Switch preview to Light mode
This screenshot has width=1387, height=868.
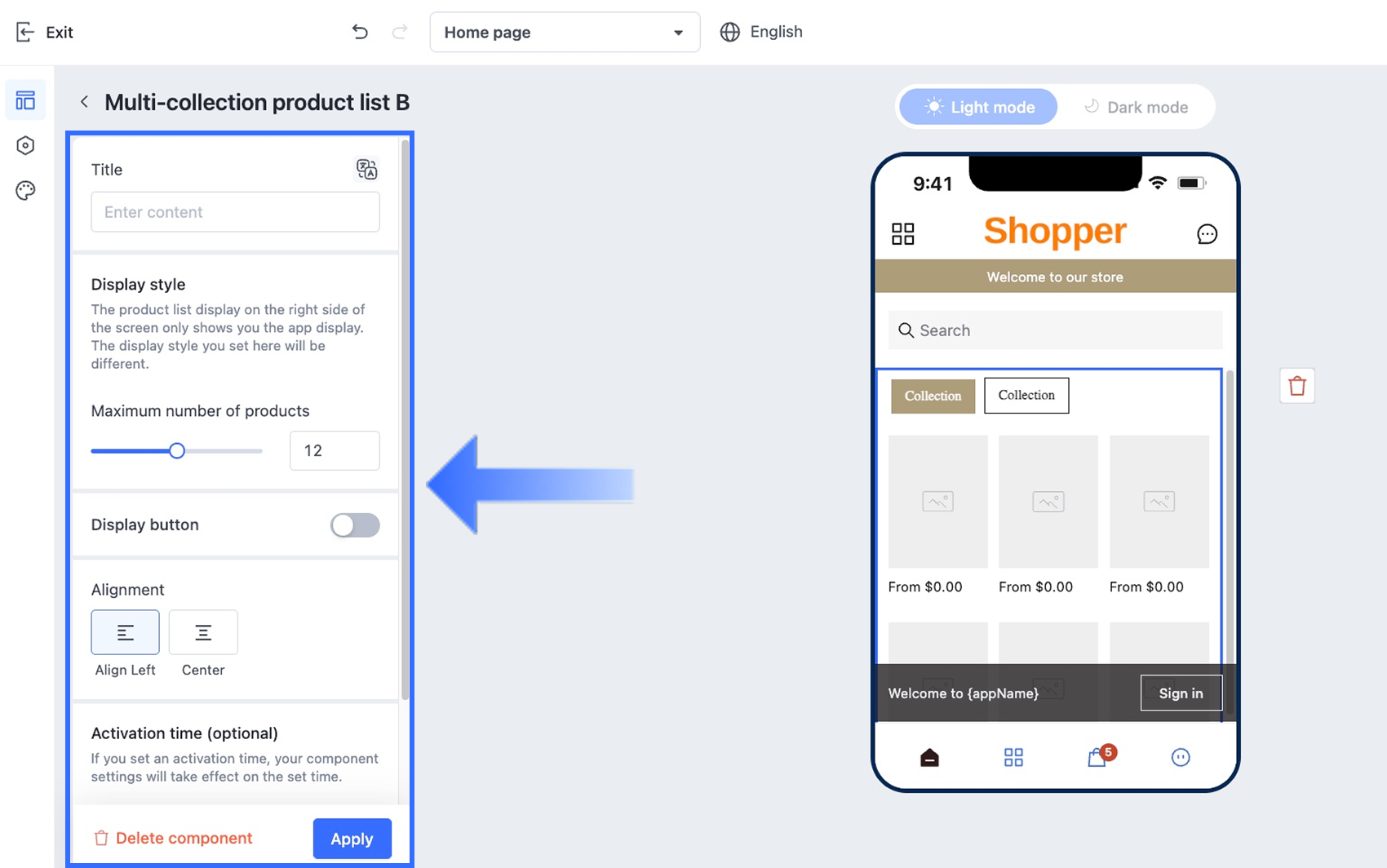978,107
